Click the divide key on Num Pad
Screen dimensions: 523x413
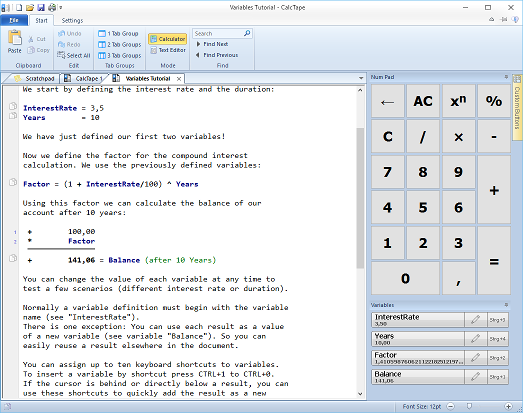(x=423, y=137)
